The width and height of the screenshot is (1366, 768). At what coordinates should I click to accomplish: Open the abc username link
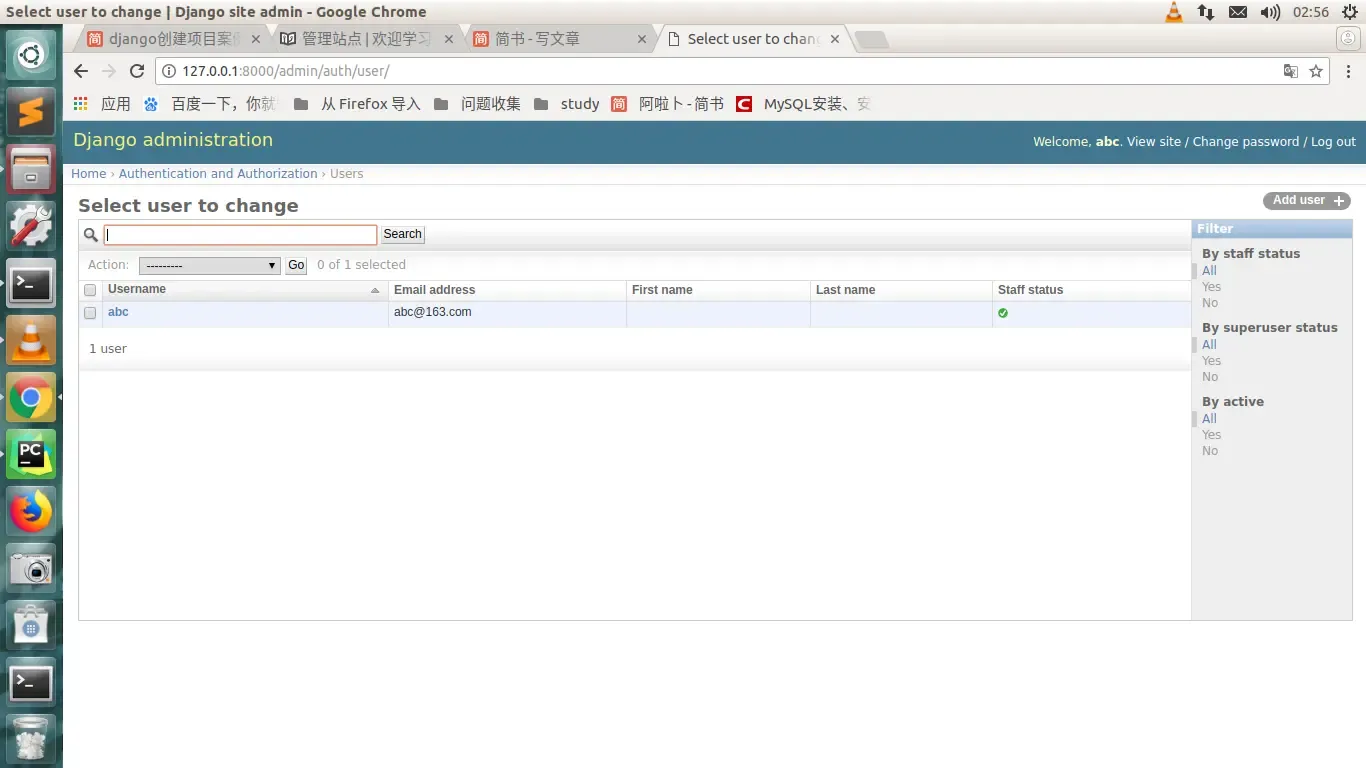[118, 312]
